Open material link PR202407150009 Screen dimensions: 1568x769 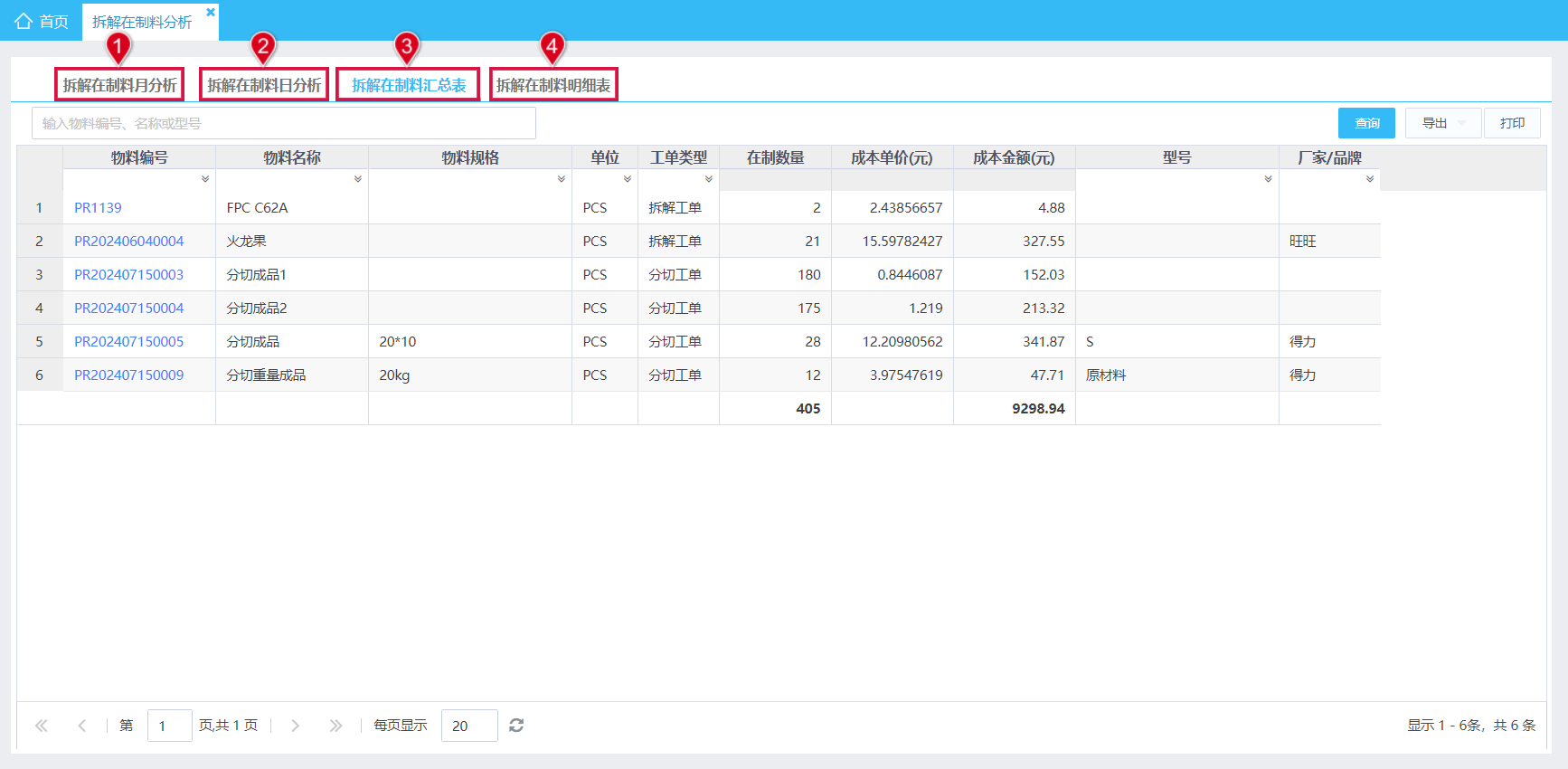[128, 375]
